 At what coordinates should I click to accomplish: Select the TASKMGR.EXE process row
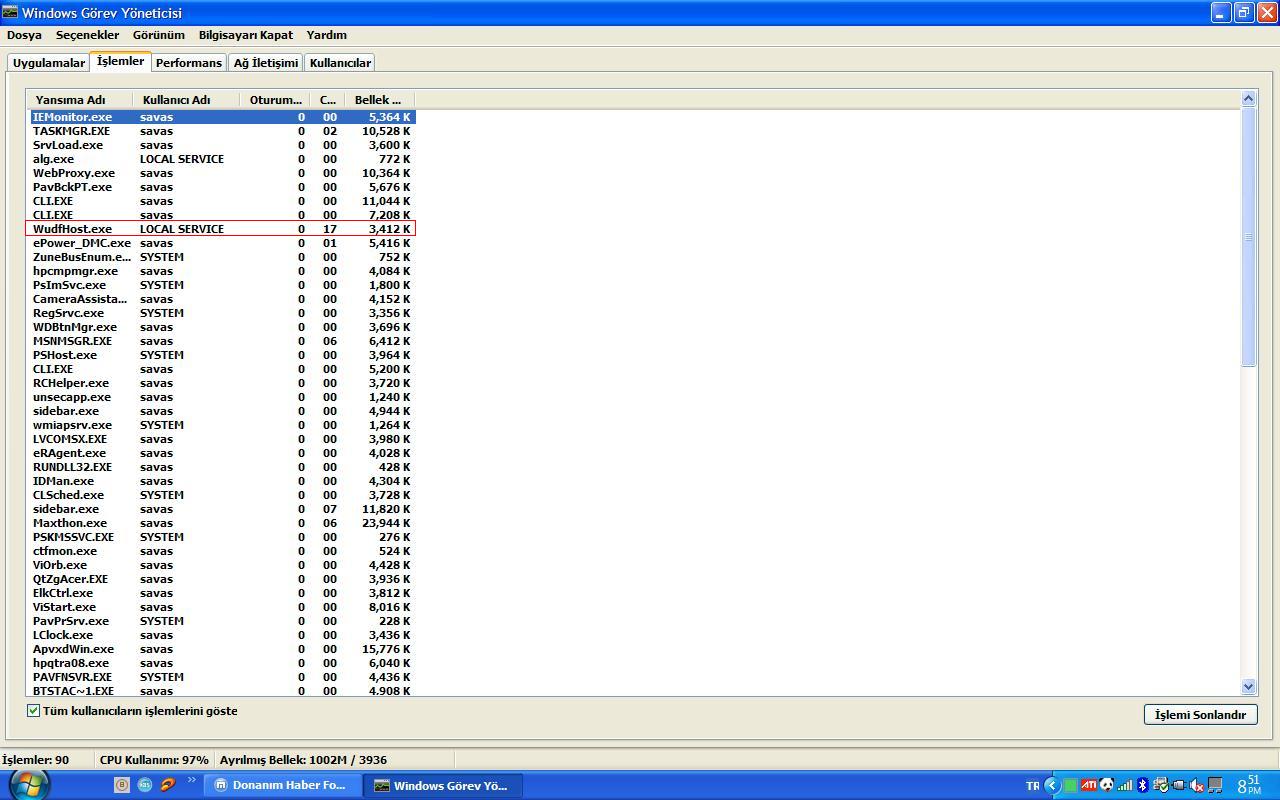pyautogui.click(x=221, y=131)
